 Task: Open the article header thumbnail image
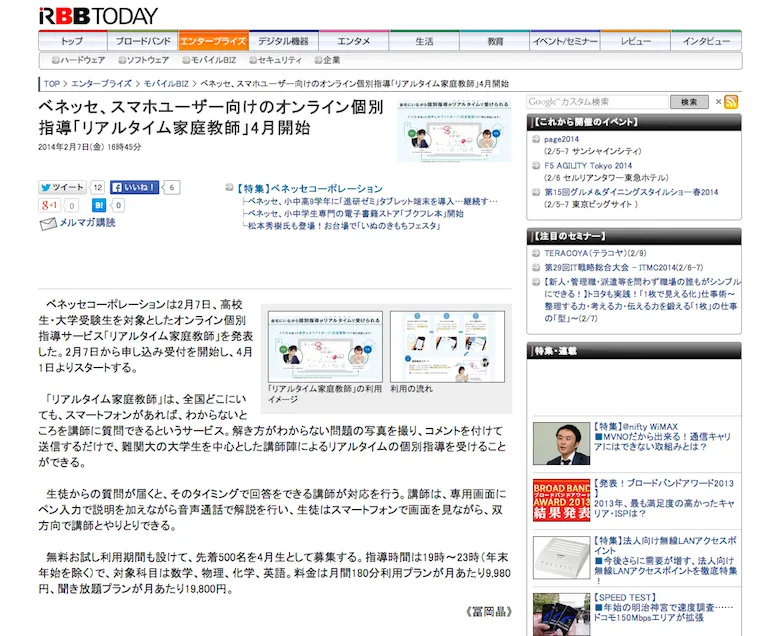click(x=454, y=131)
